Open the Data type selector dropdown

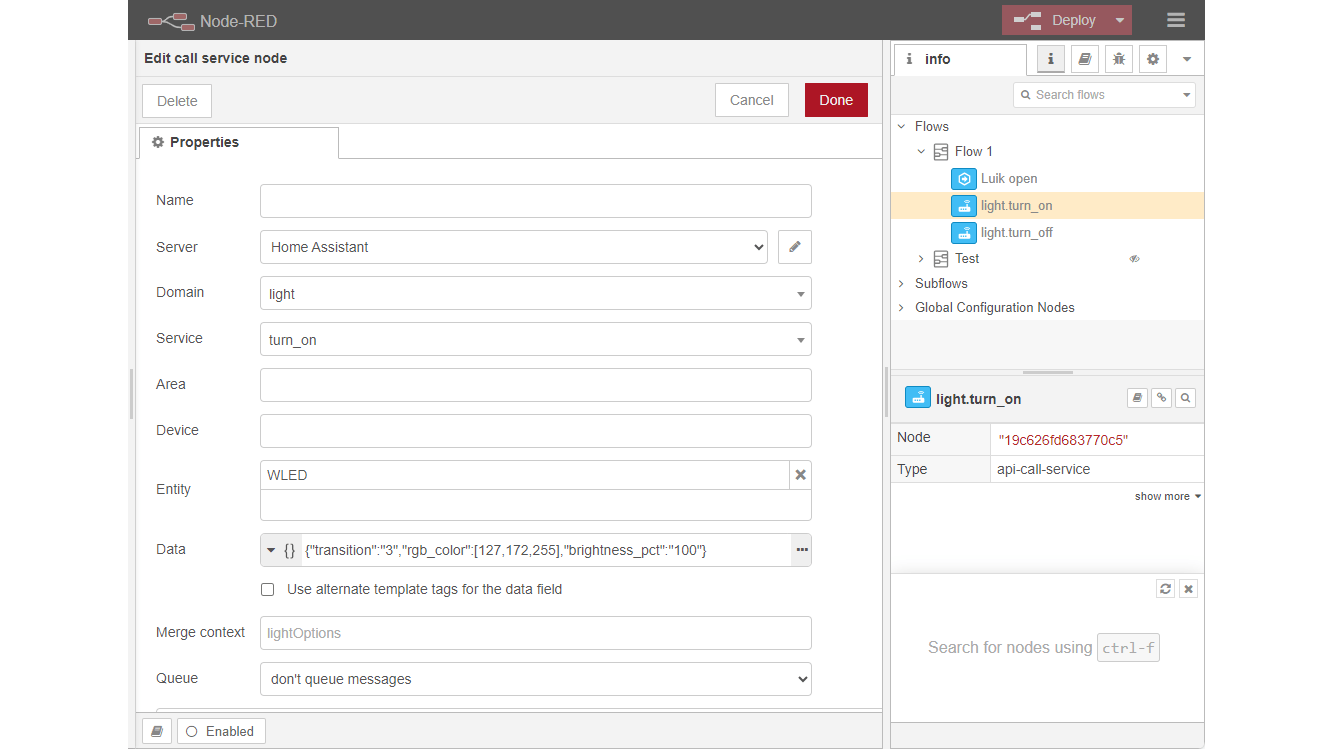click(x=281, y=550)
